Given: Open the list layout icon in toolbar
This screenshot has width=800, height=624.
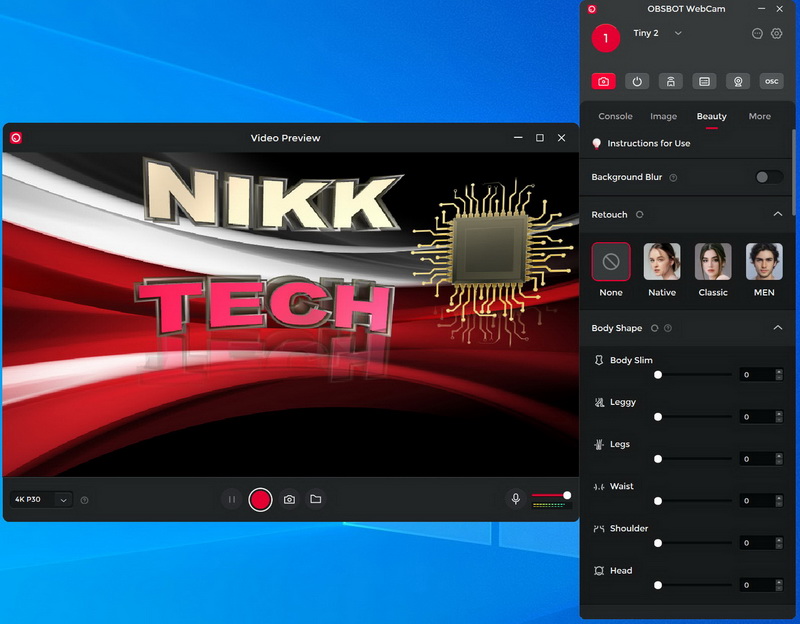Looking at the screenshot, I should point(704,82).
